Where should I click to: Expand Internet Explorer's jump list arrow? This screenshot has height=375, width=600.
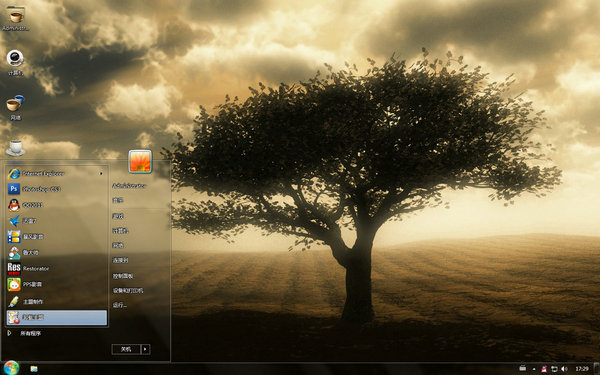[x=101, y=174]
